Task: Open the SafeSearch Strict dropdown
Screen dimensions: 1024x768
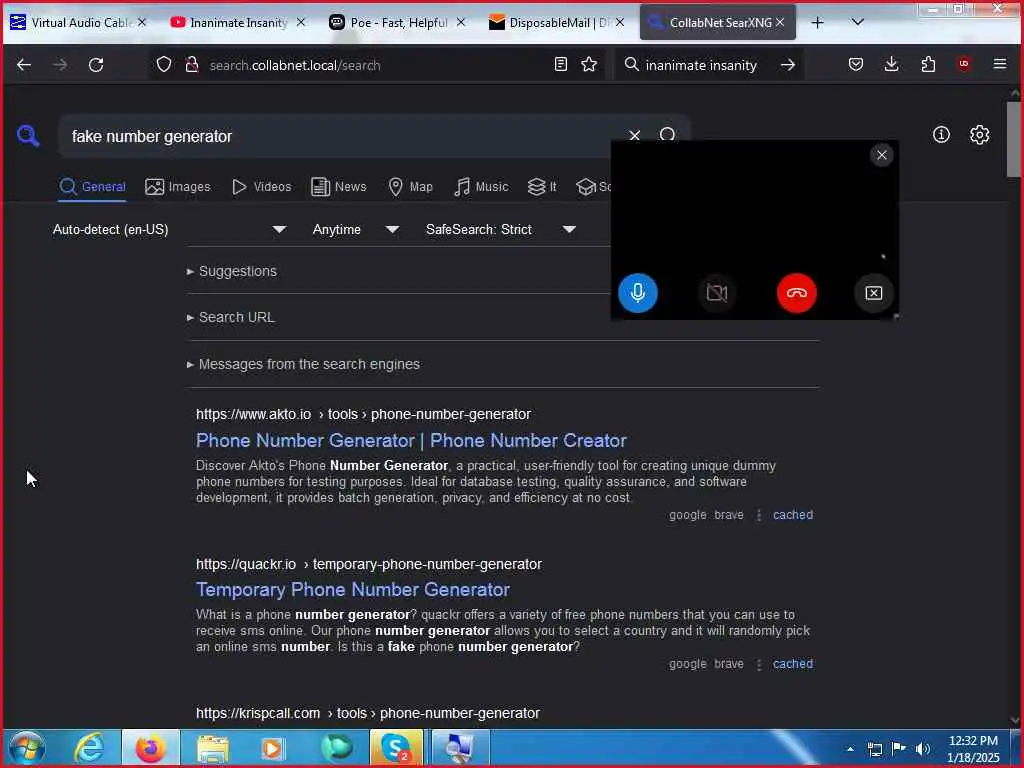Action: [x=501, y=229]
